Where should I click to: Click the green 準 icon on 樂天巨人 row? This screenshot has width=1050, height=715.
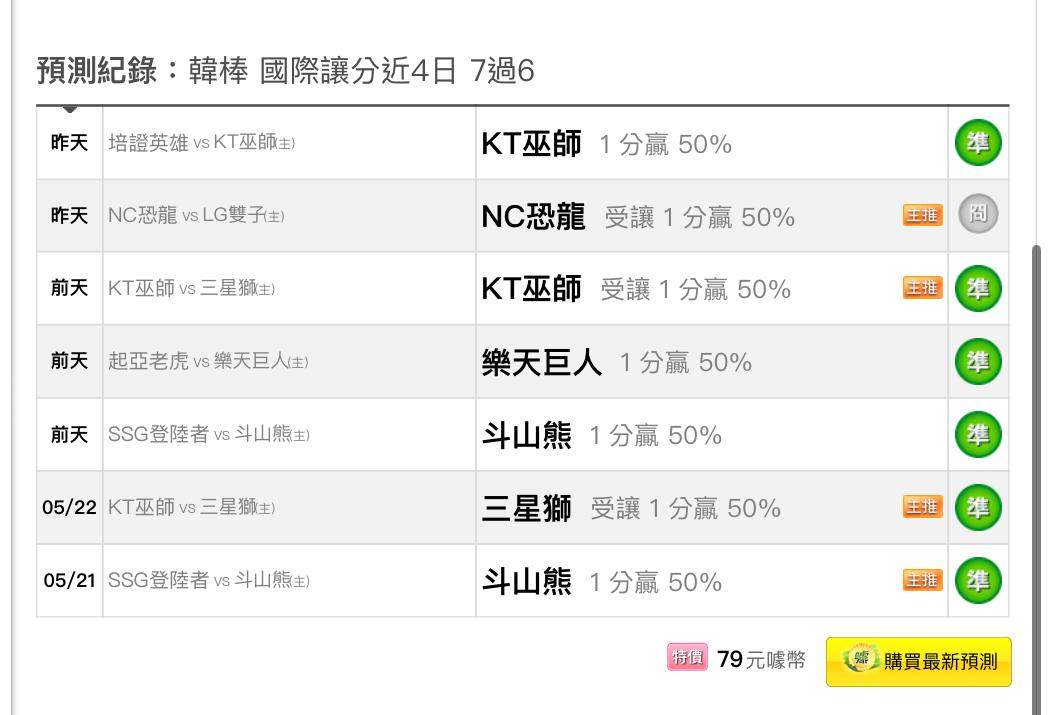pyautogui.click(x=978, y=362)
